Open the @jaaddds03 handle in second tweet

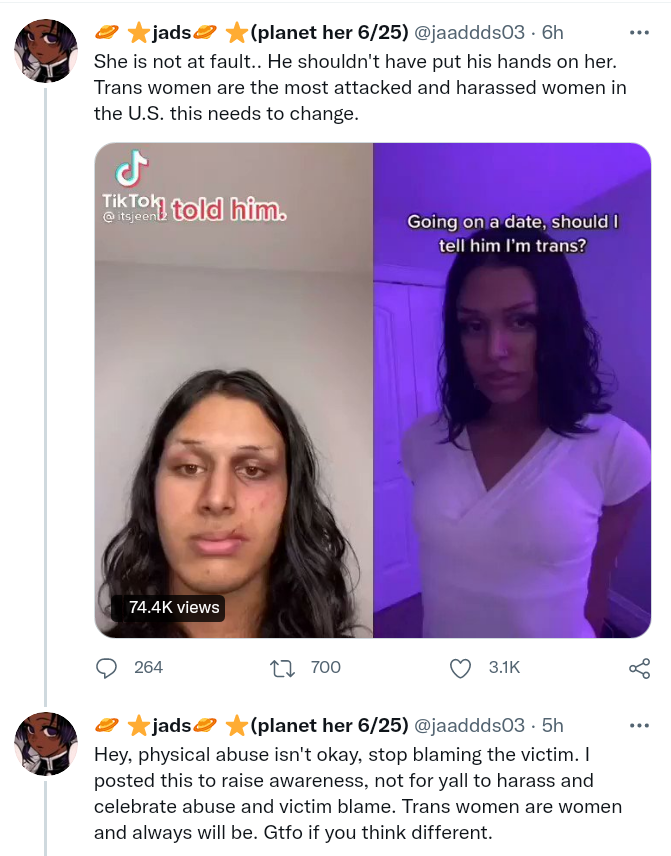point(470,726)
